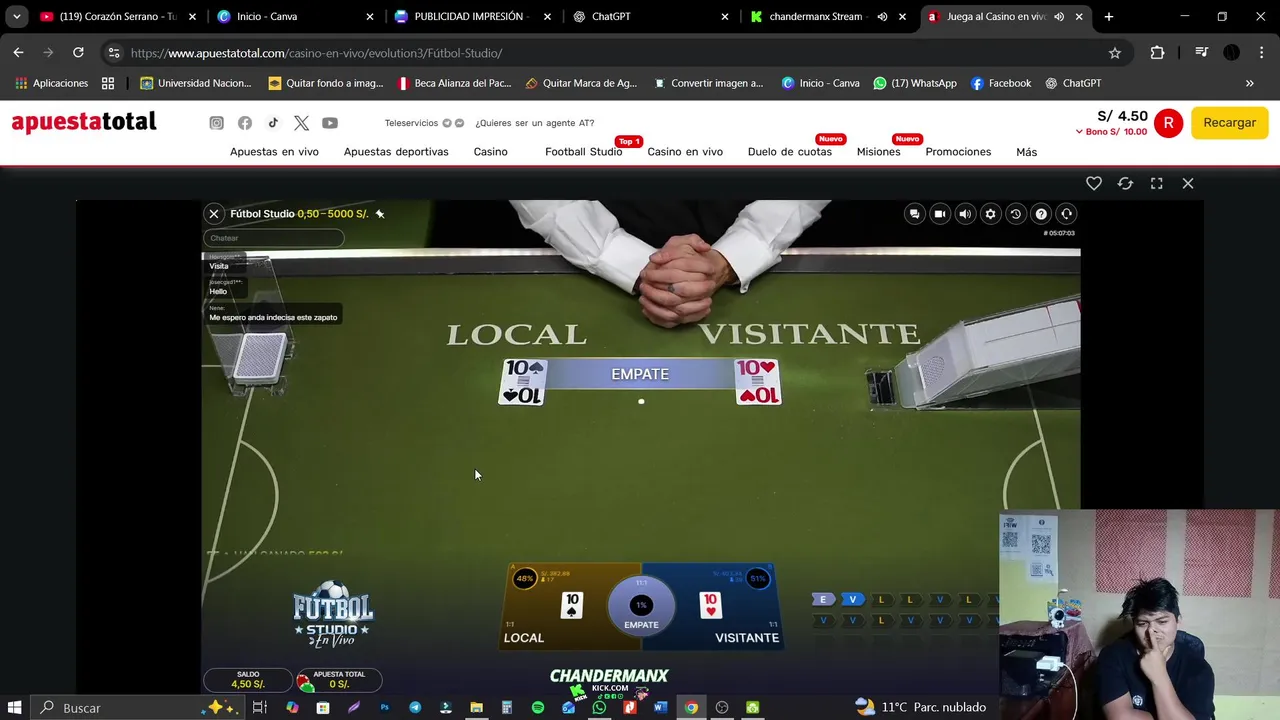
Task: Open Casino en vivo menu item
Action: point(685,152)
